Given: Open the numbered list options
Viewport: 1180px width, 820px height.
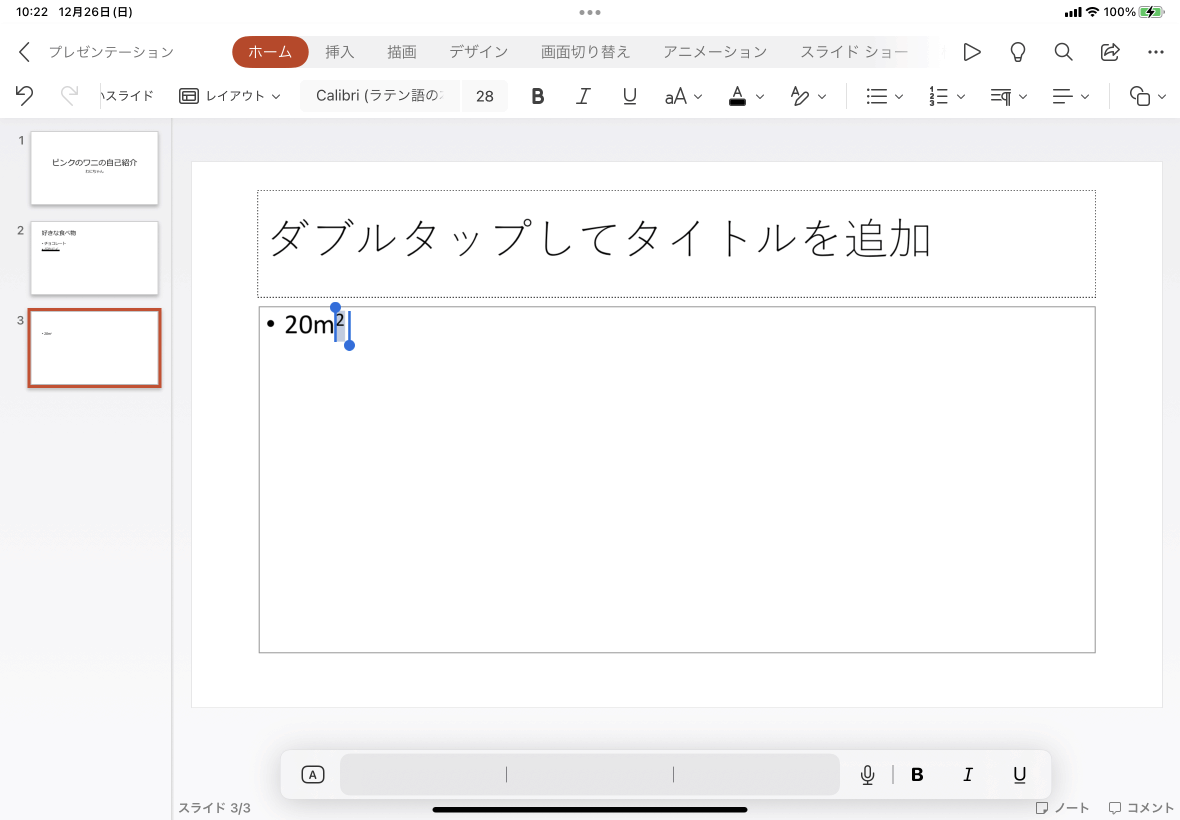Looking at the screenshot, I should 947,96.
